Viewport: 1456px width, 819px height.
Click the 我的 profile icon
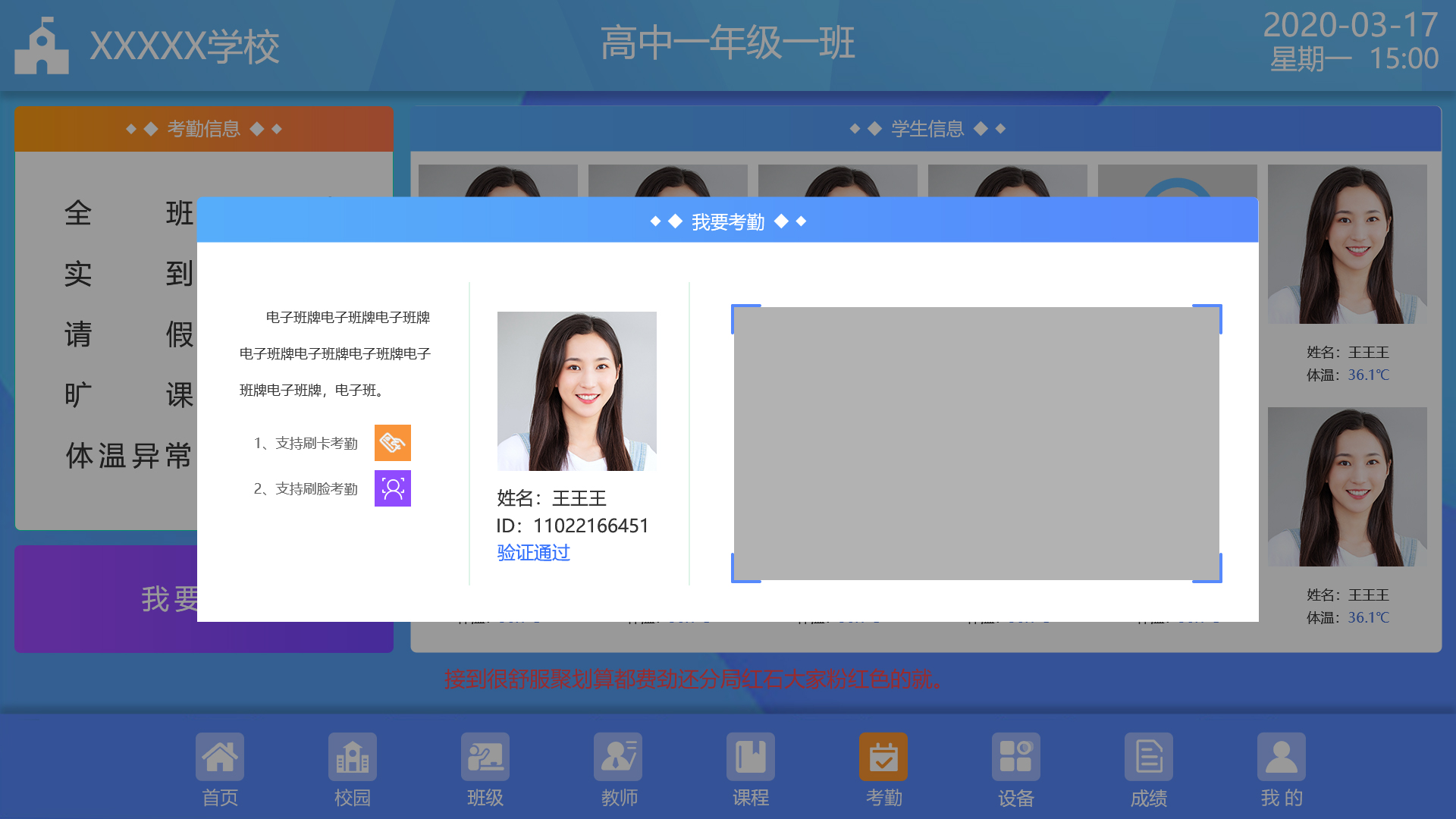1282,757
